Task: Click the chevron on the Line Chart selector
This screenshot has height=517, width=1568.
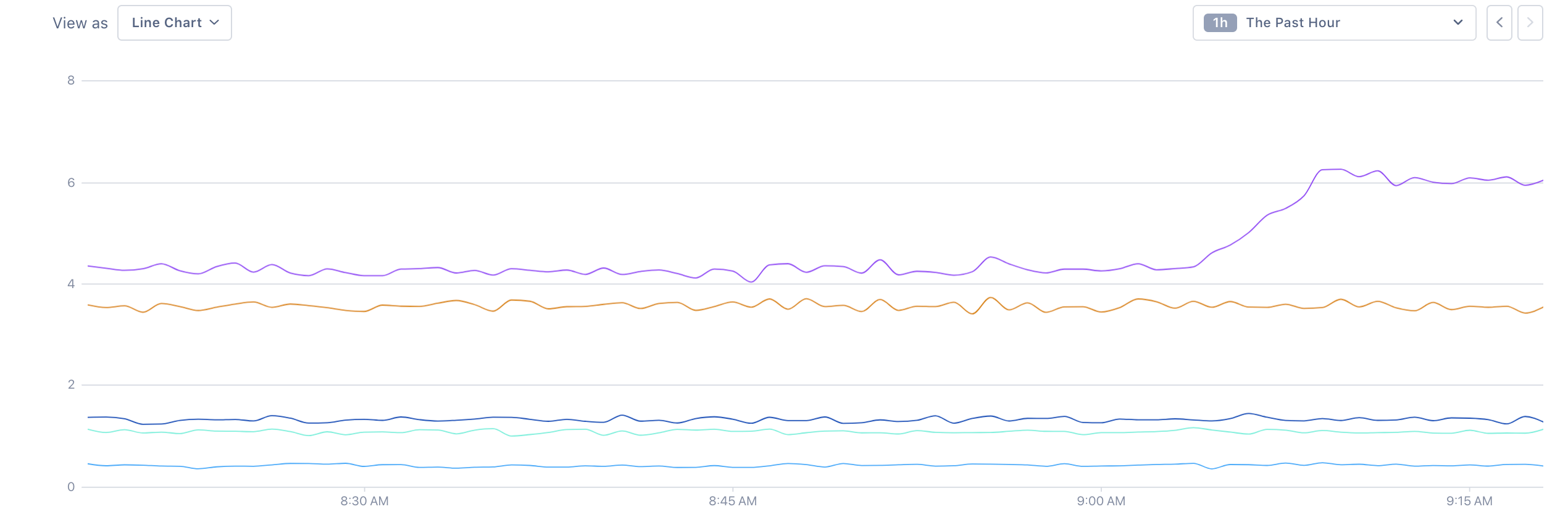Action: pos(215,22)
